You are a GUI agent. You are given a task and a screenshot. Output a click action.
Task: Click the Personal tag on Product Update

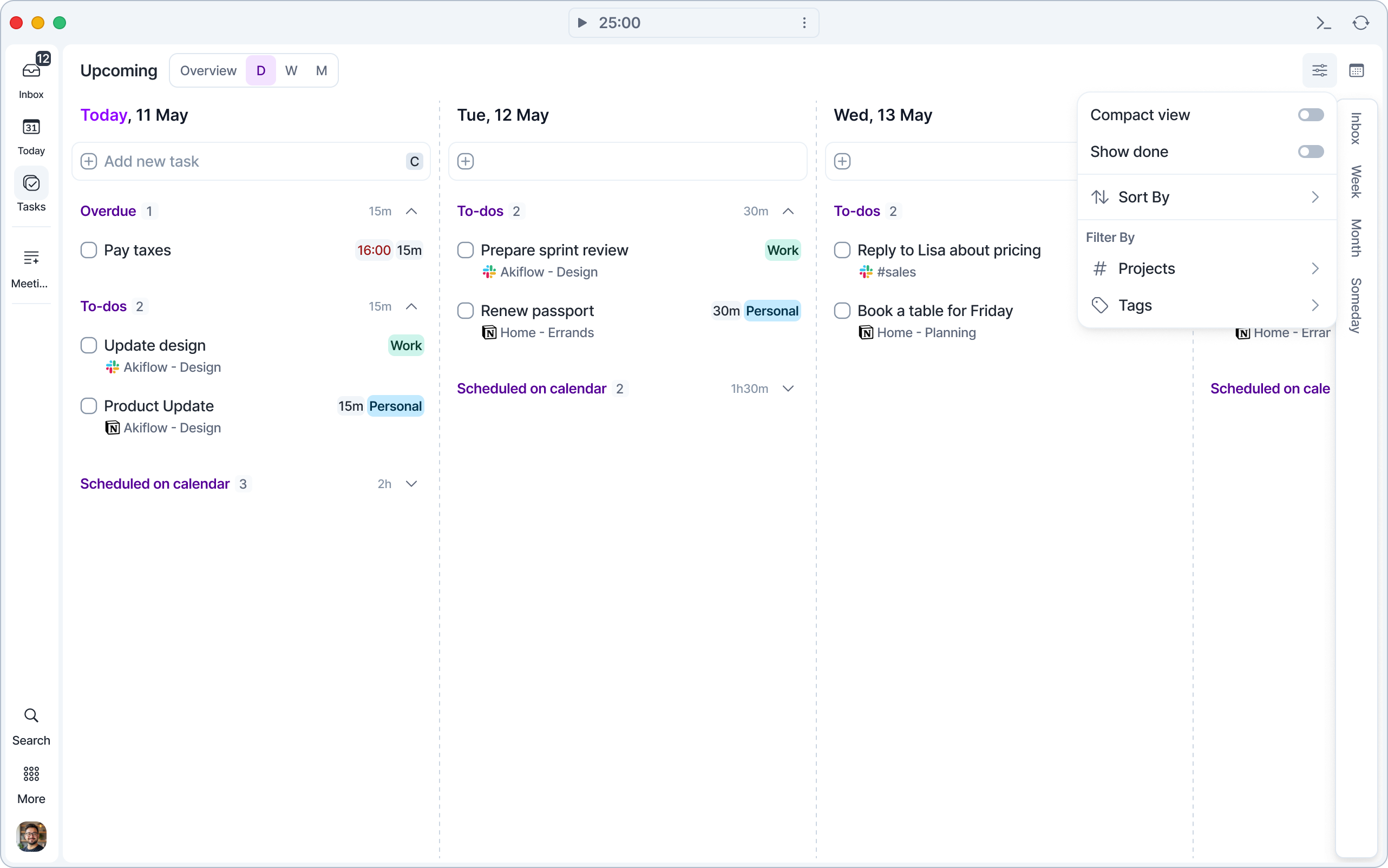(395, 406)
